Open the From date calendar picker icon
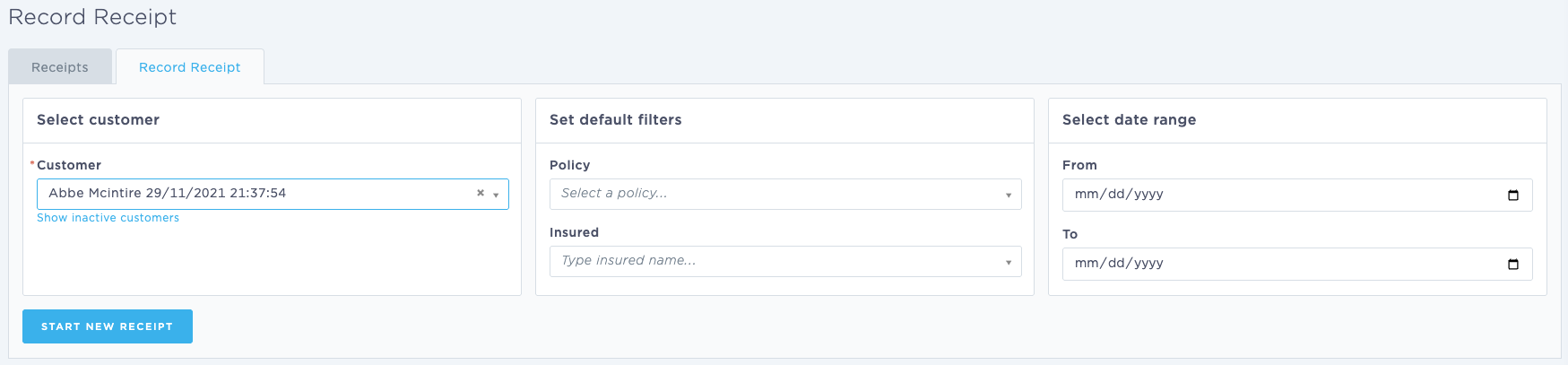The height and width of the screenshot is (365, 1568). tap(1513, 195)
